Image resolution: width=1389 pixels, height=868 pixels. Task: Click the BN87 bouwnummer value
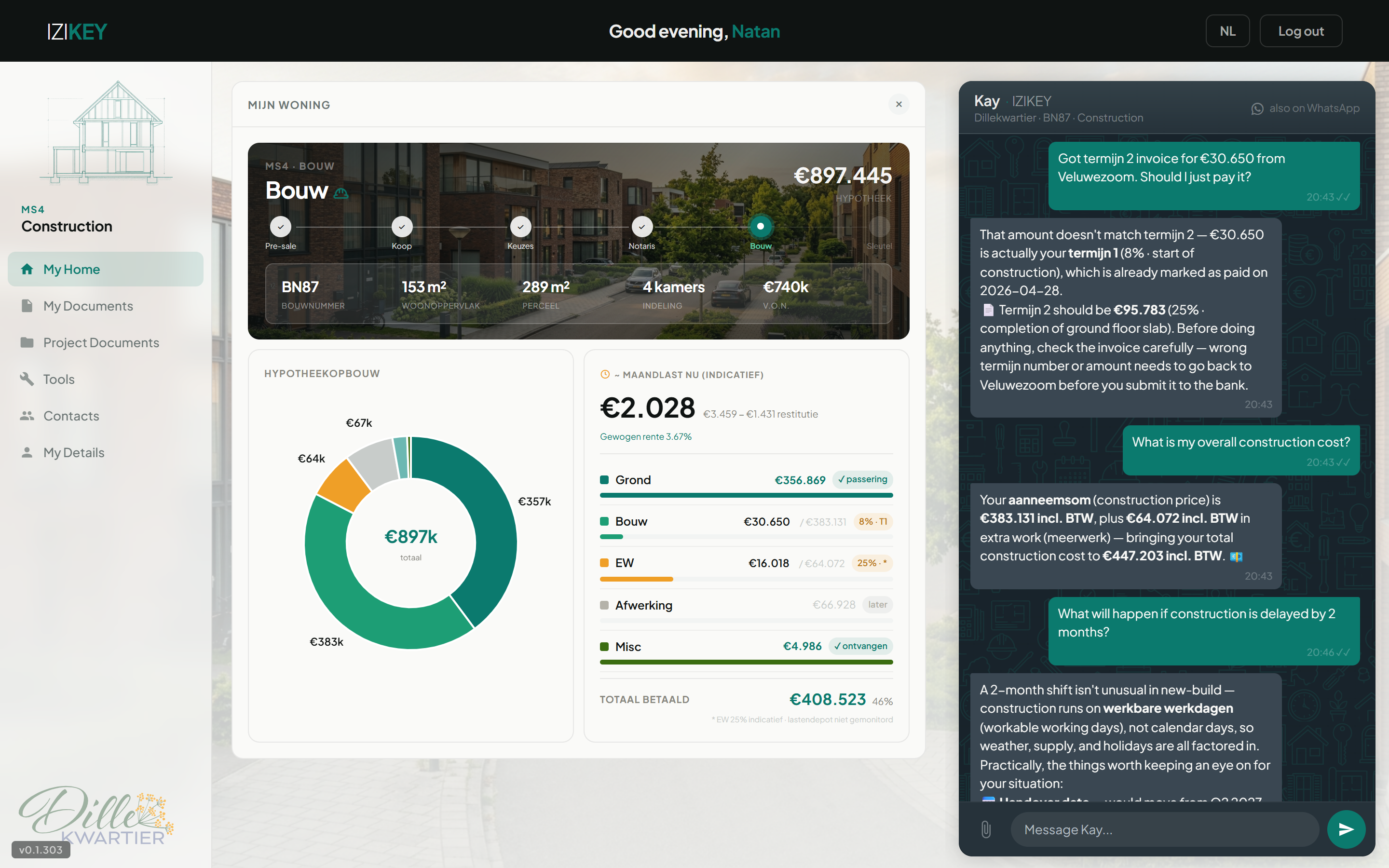(300, 286)
